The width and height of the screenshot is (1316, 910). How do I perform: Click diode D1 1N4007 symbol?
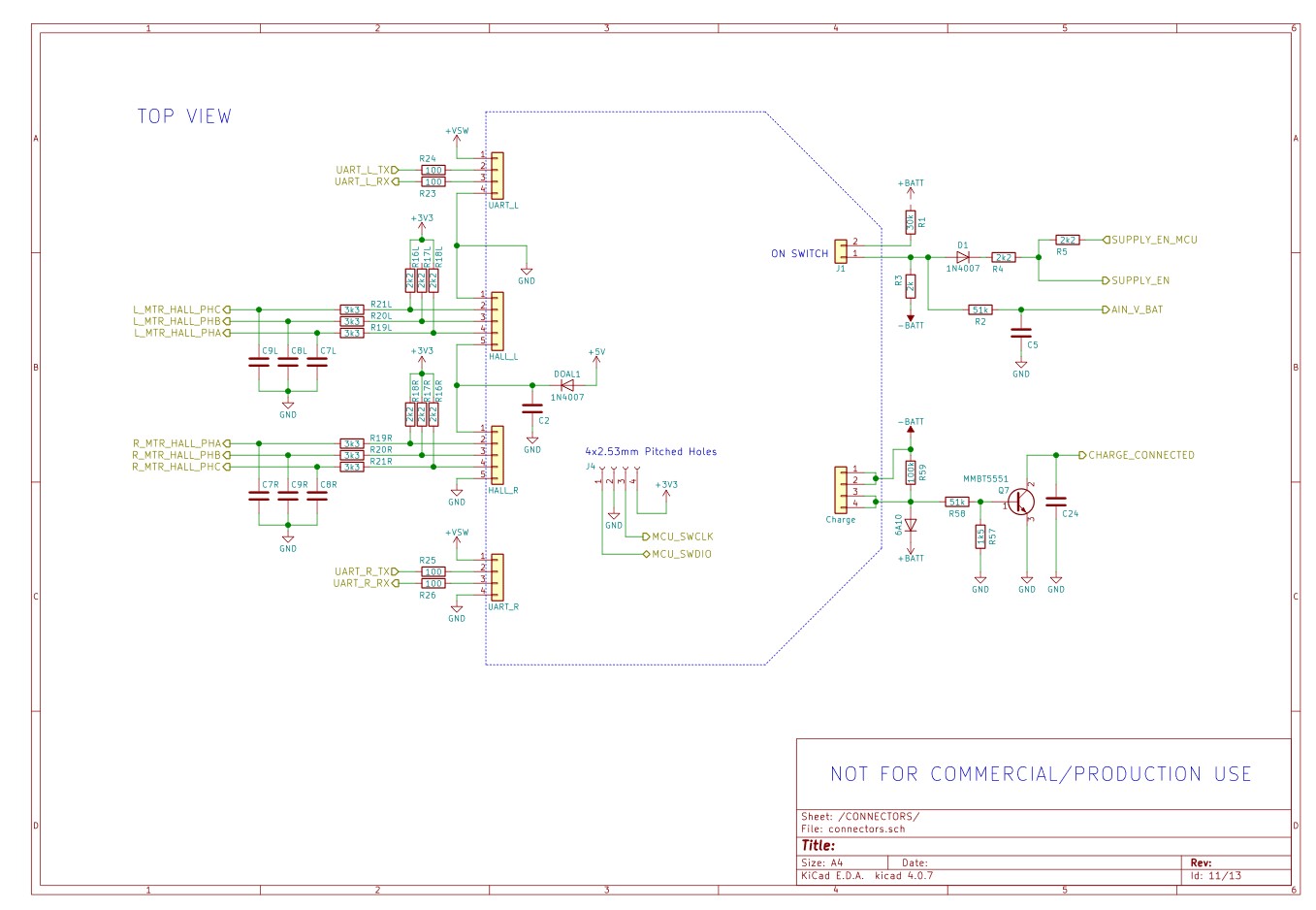point(963,257)
